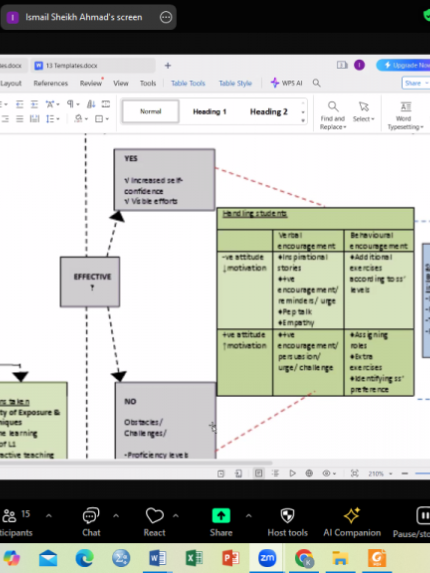Click the green Share screen button
The height and width of the screenshot is (573, 430).
coord(221,516)
